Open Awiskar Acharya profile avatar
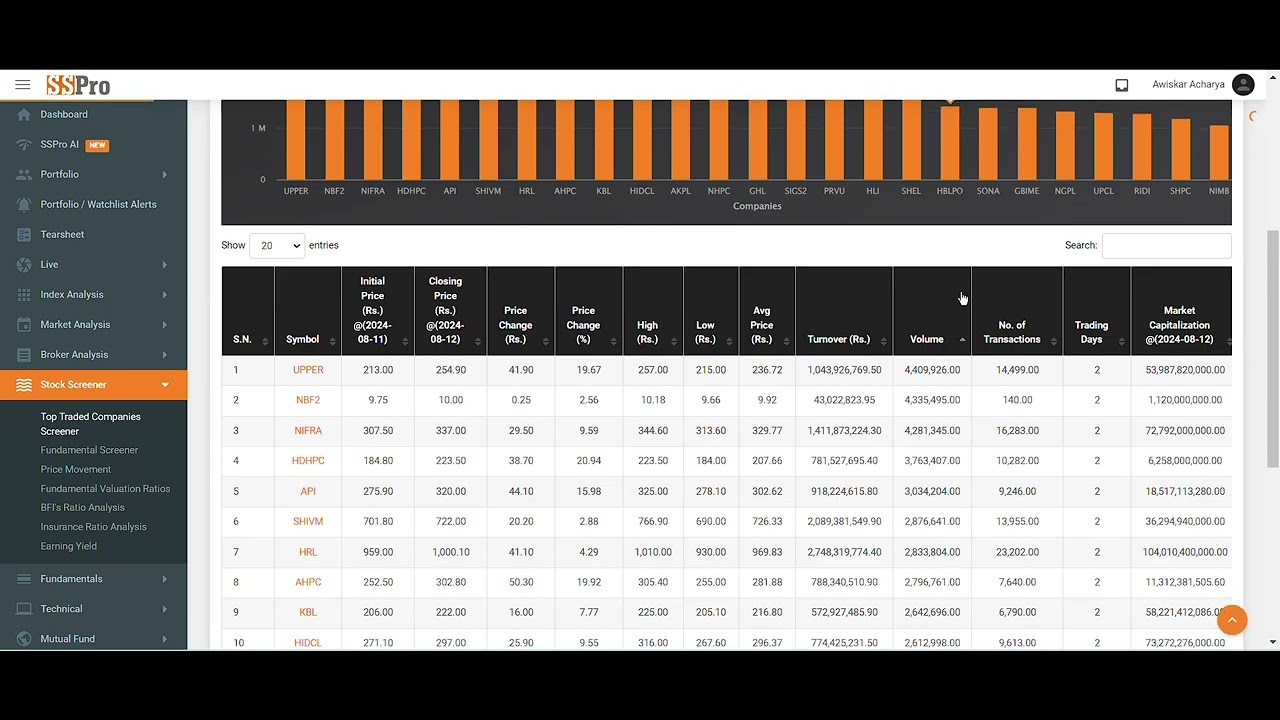Image resolution: width=1280 pixels, height=720 pixels. tap(1243, 85)
